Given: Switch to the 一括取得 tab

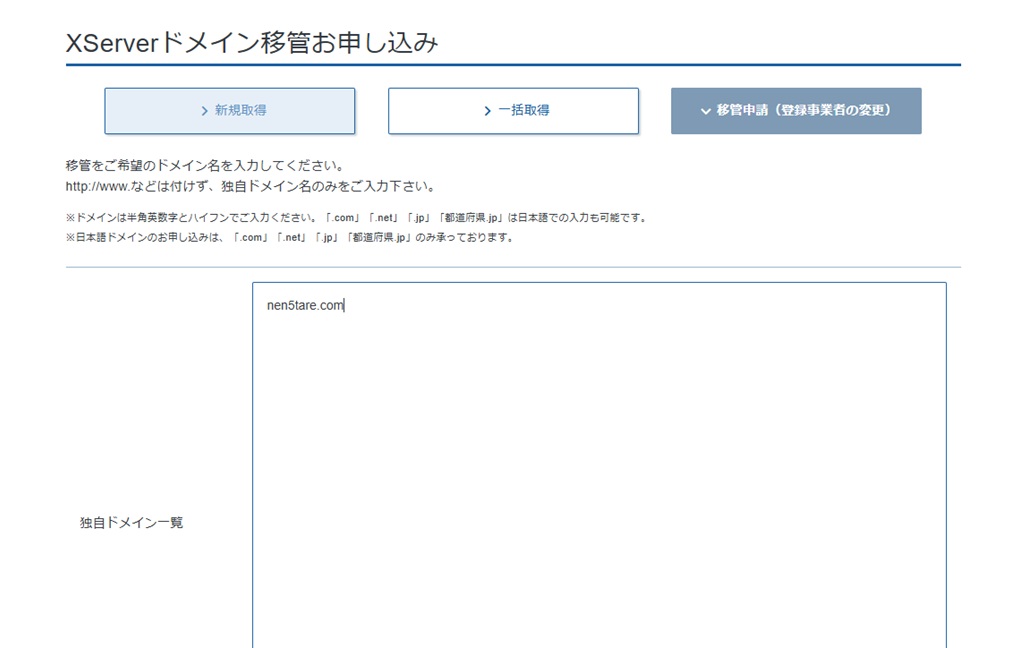Looking at the screenshot, I should pyautogui.click(x=513, y=111).
